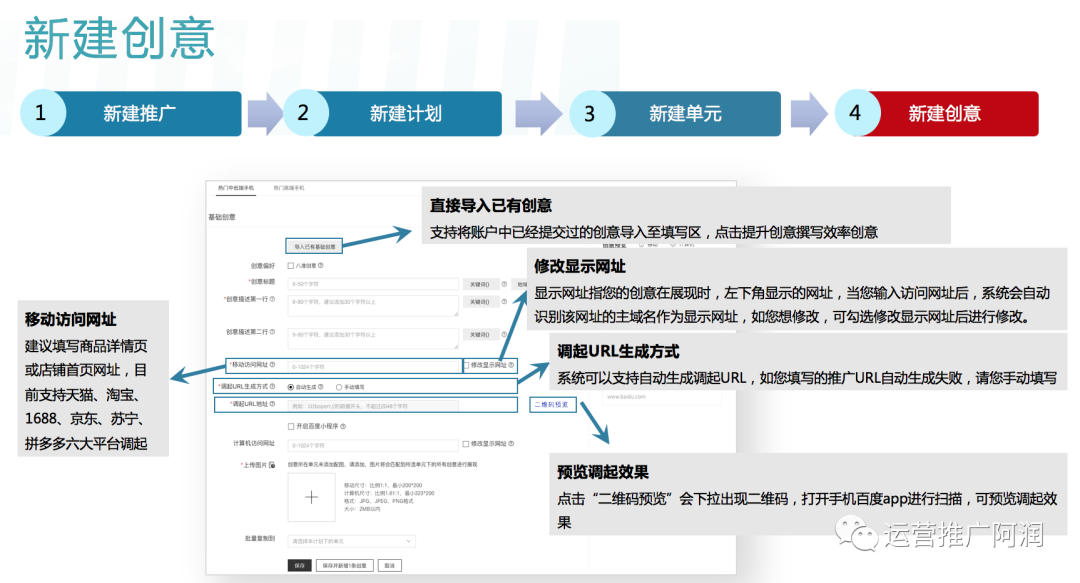Screen dimensions: 1080x583
Task: Focus the 移动访问网址 input field
Action: (x=375, y=367)
